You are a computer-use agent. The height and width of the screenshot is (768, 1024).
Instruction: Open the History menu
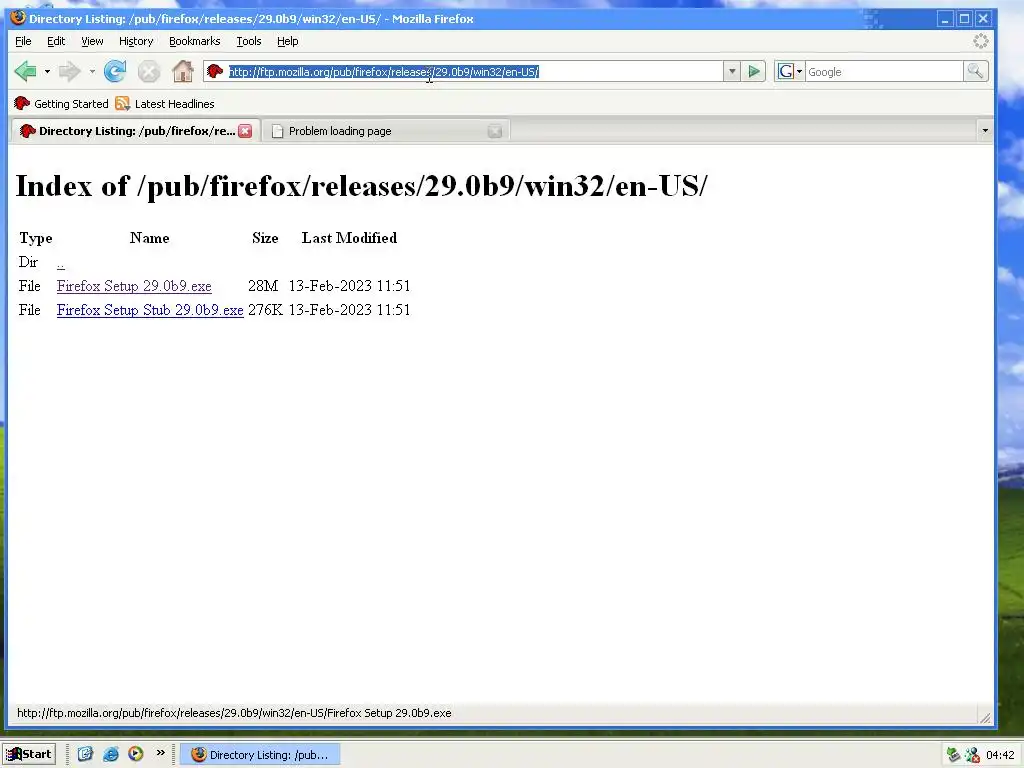click(x=136, y=41)
